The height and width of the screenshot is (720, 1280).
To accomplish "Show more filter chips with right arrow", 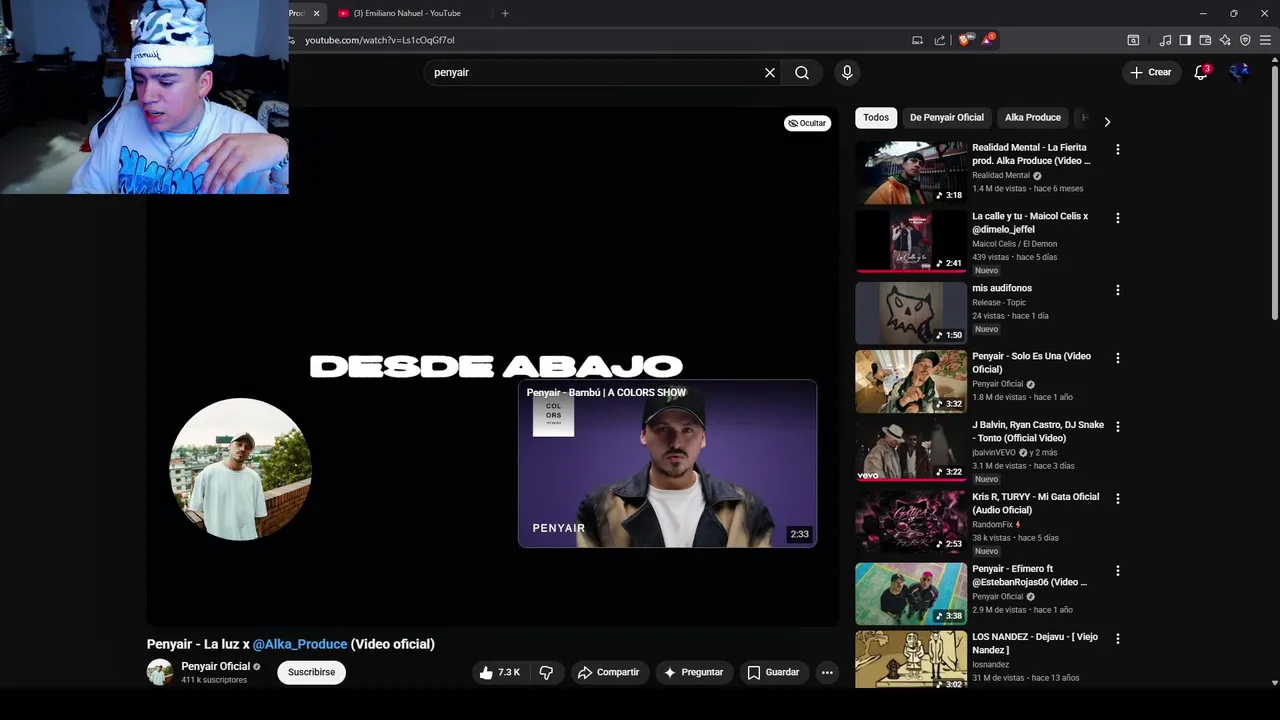I will click(1107, 121).
